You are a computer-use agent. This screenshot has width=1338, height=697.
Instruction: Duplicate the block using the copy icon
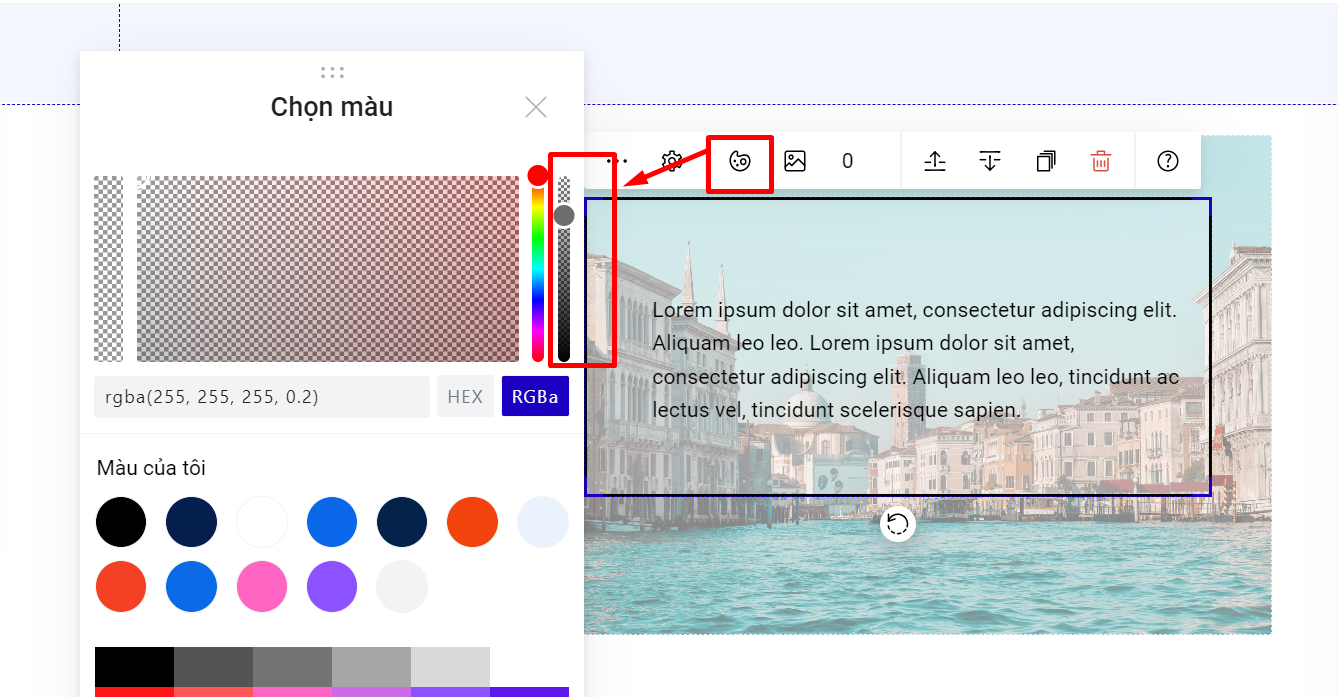pos(1046,161)
